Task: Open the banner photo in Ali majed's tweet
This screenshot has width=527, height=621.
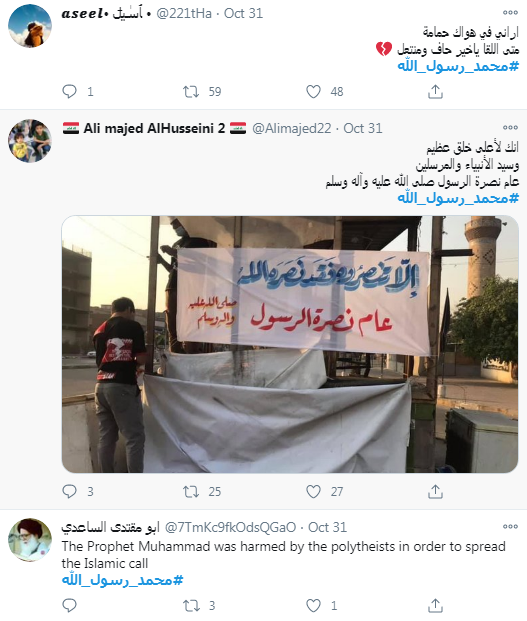Action: [x=290, y=344]
